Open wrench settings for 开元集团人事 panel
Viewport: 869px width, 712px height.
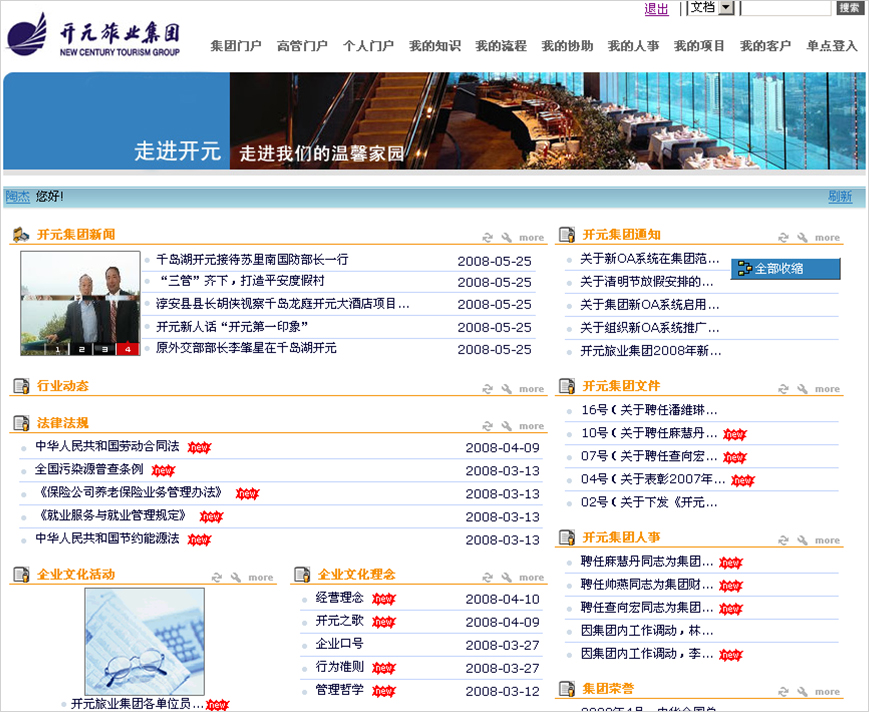tap(802, 540)
